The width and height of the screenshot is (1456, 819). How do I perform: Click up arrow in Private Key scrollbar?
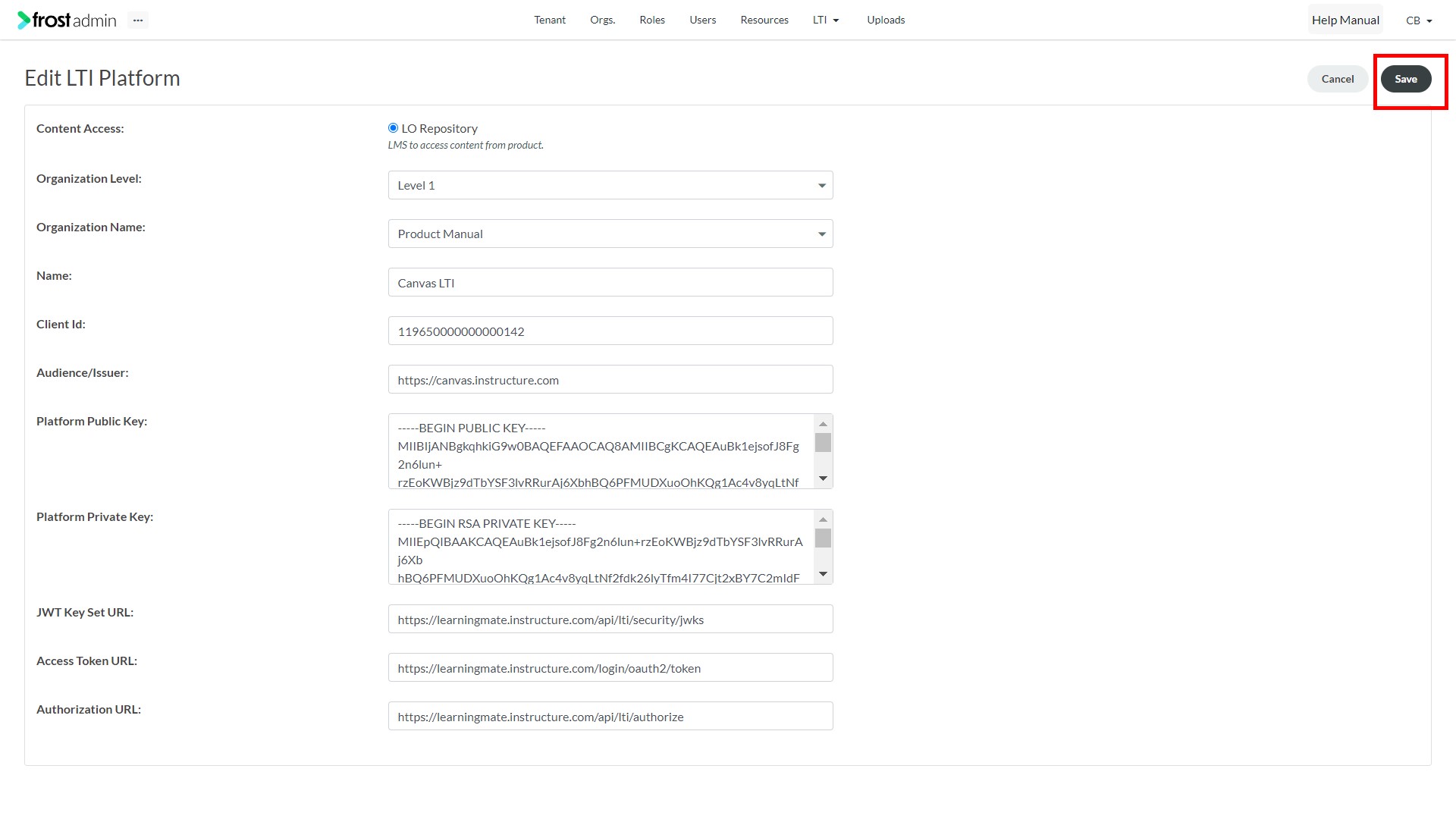pyautogui.click(x=823, y=519)
